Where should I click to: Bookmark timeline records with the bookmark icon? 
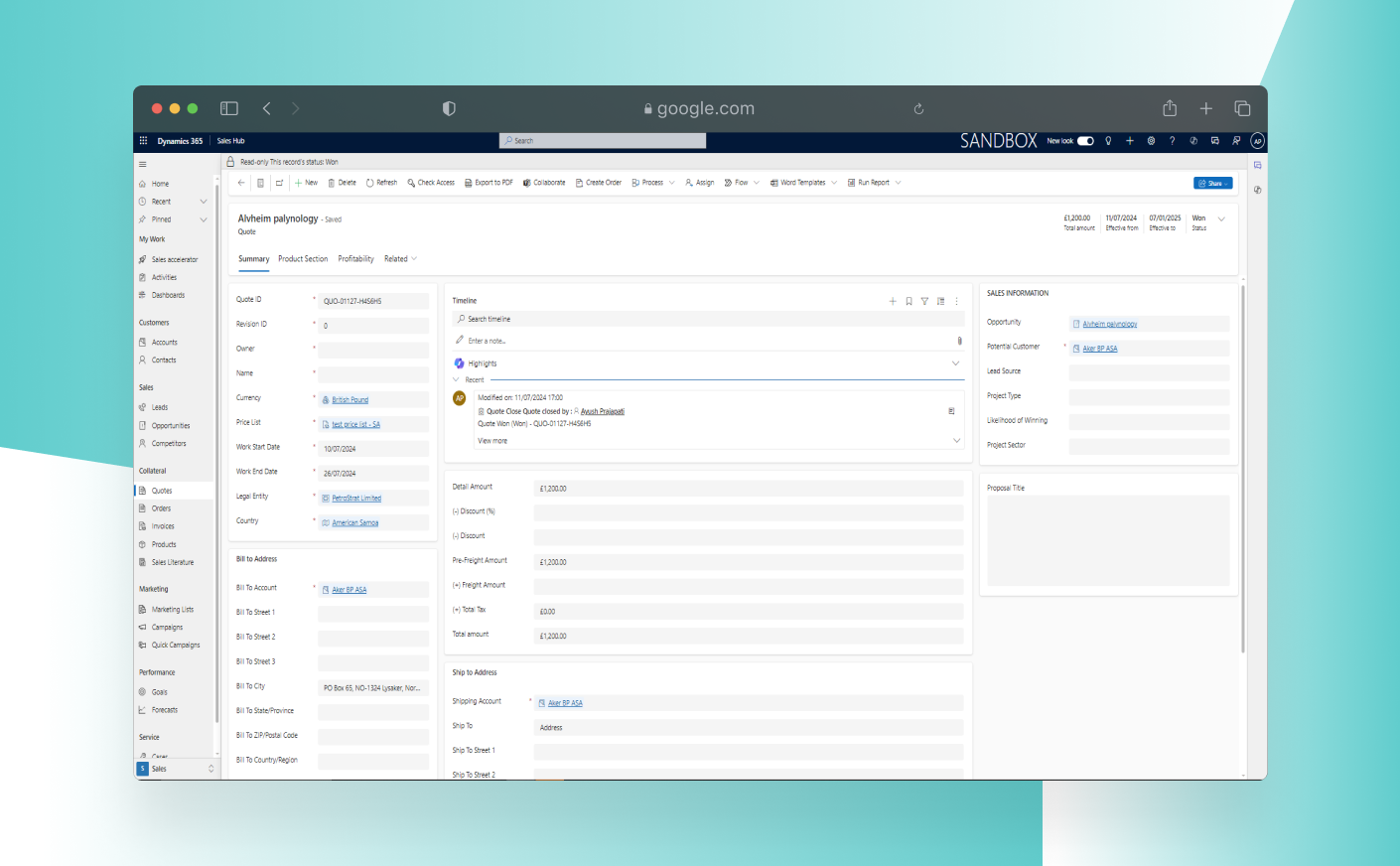pos(909,301)
